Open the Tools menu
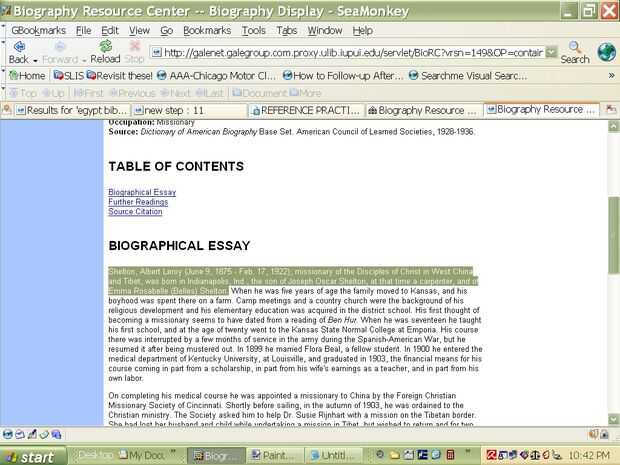Image resolution: width=620 pixels, height=465 pixels. point(253,30)
